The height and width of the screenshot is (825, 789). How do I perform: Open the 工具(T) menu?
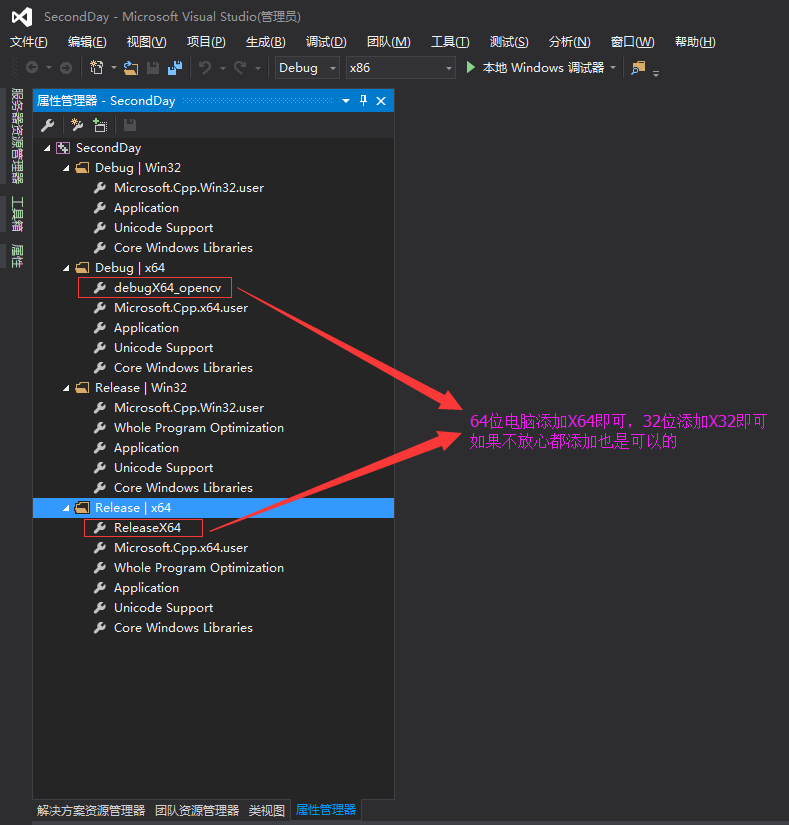point(450,42)
